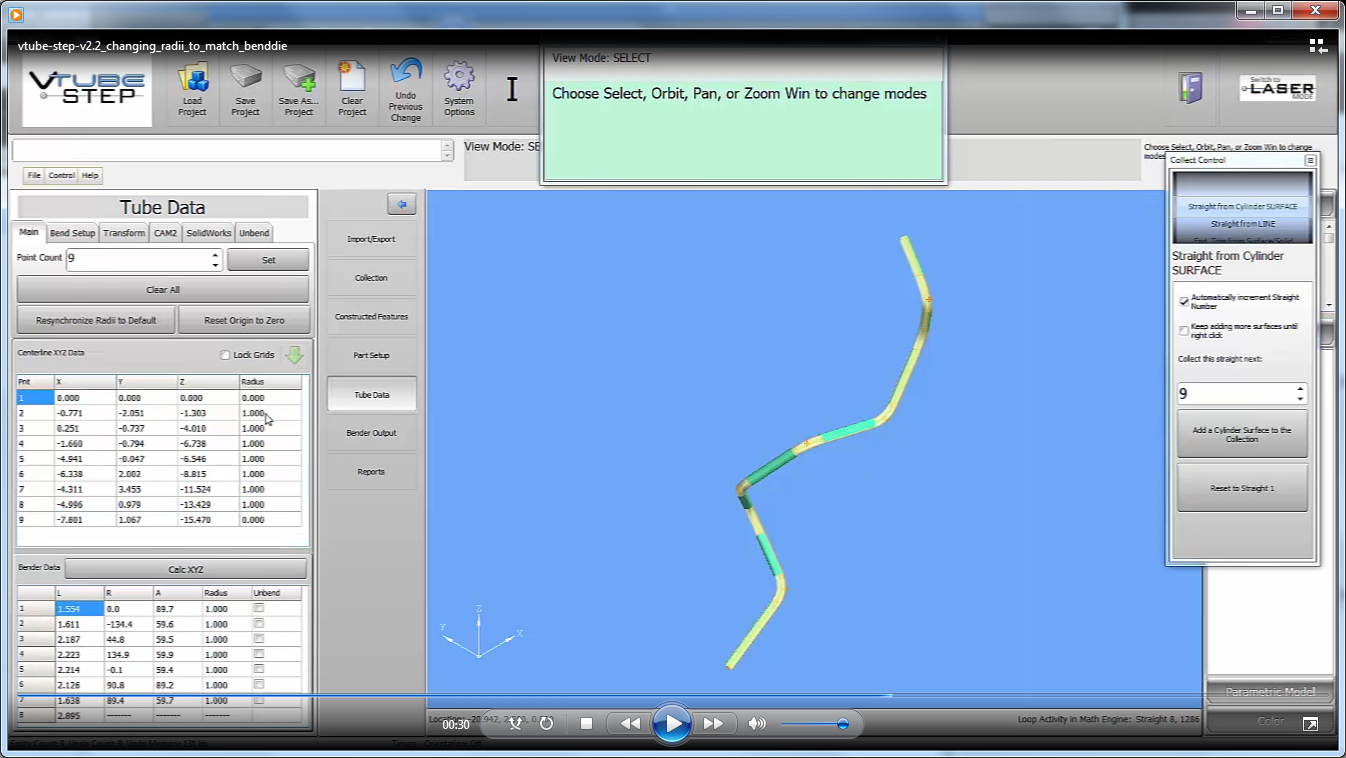The height and width of the screenshot is (758, 1346).
Task: Enable the Lock Grids checkbox
Action: (225, 355)
